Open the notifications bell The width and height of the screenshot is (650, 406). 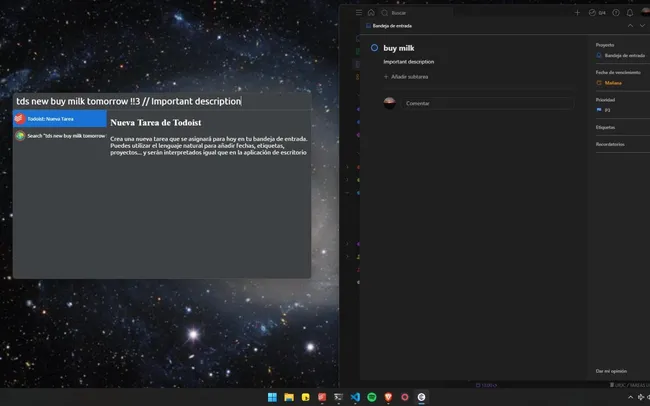point(630,13)
